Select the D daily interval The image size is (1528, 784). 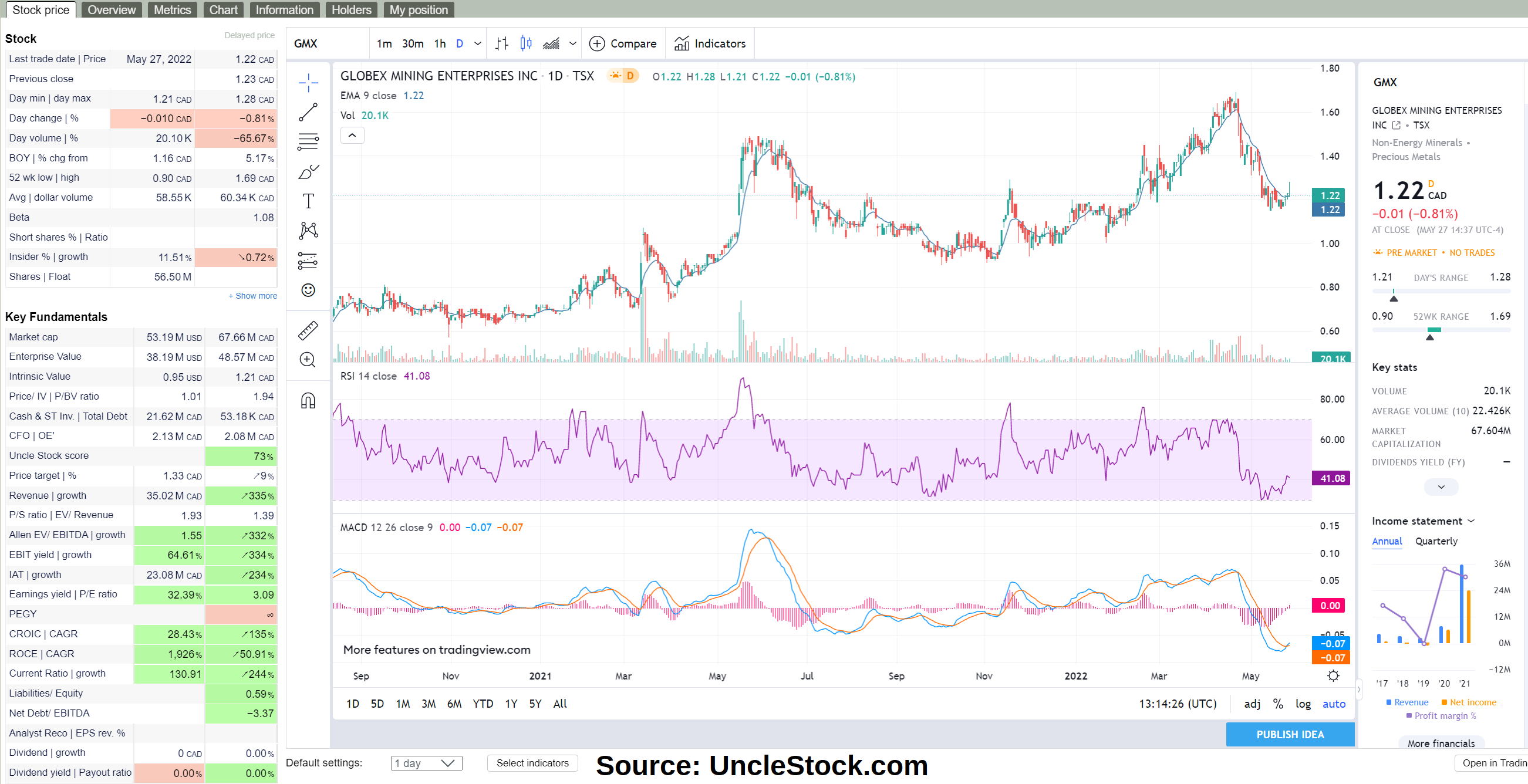pyautogui.click(x=460, y=43)
